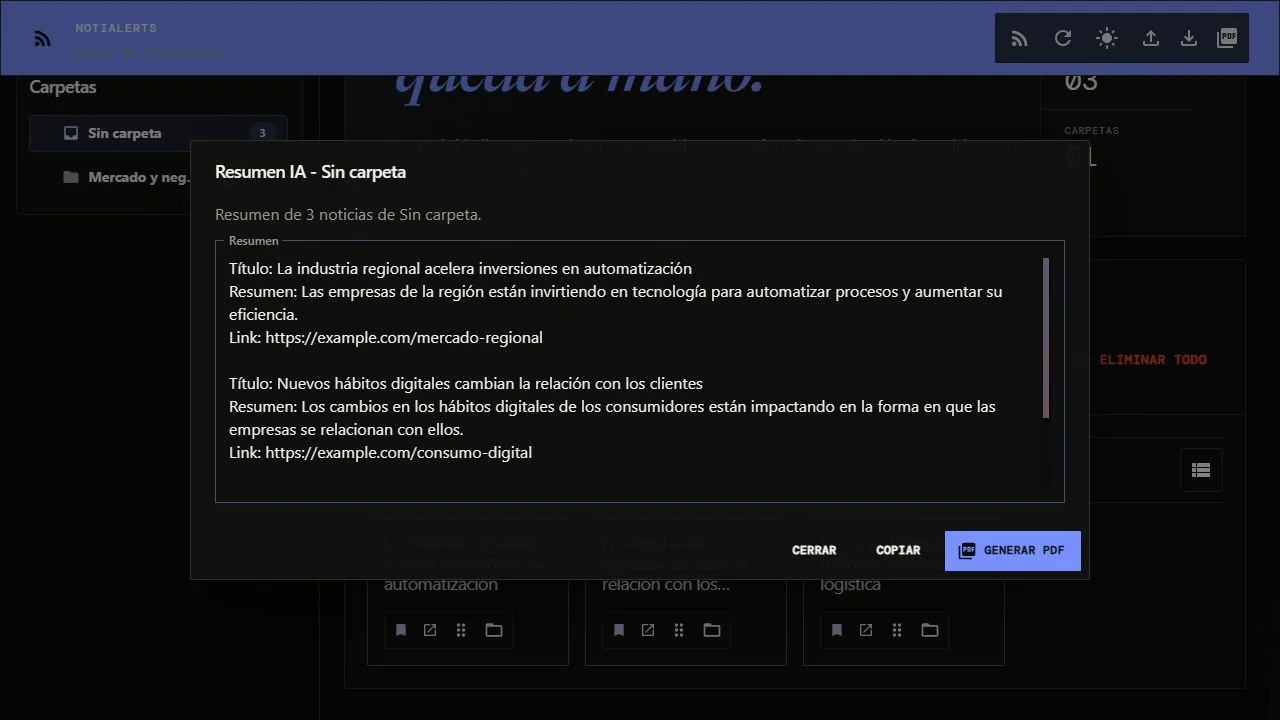Click inside the Resumen text field
1280x720 pixels.
pos(640,371)
